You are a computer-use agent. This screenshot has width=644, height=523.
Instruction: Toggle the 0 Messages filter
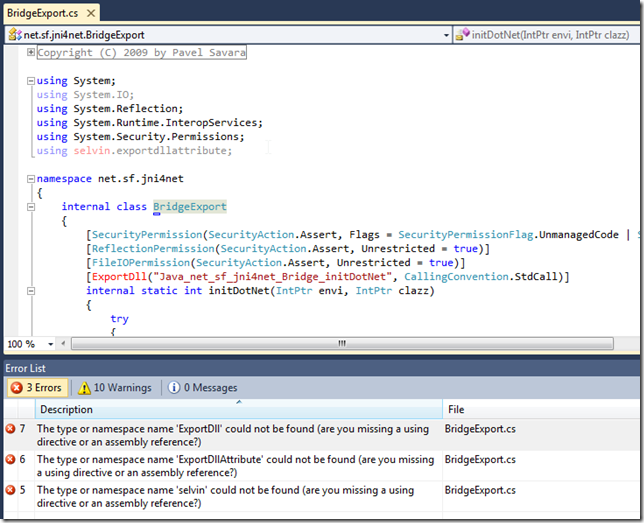(x=203, y=387)
